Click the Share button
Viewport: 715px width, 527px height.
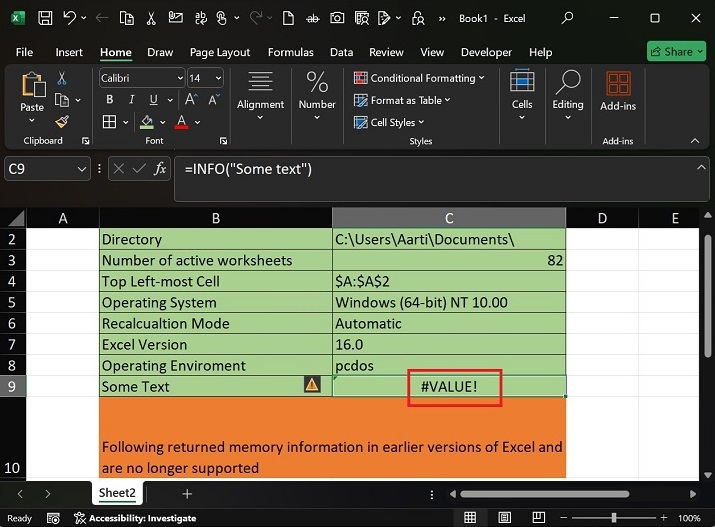coord(677,52)
